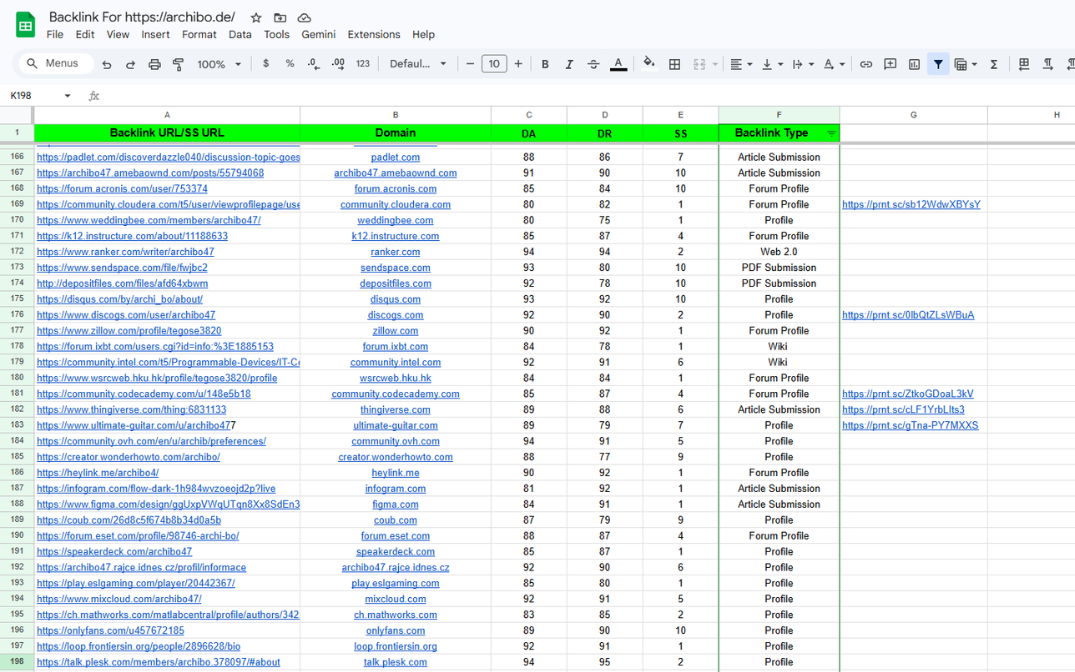Toggle the filter button in toolbar
Viewport: 1075px width, 672px height.
(938, 64)
